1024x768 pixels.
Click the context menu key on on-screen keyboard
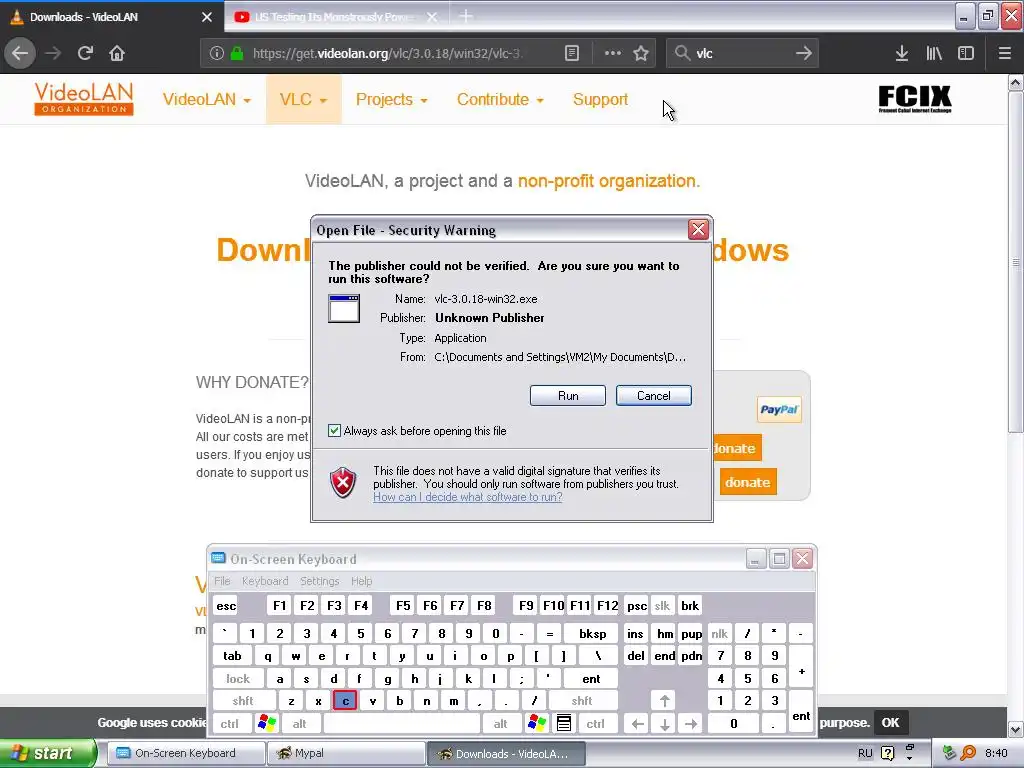tap(564, 723)
